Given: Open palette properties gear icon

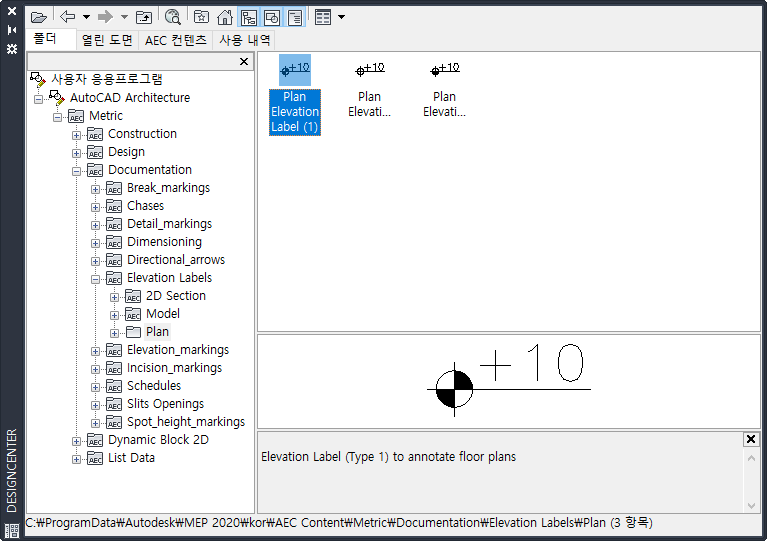Looking at the screenshot, I should 12,49.
